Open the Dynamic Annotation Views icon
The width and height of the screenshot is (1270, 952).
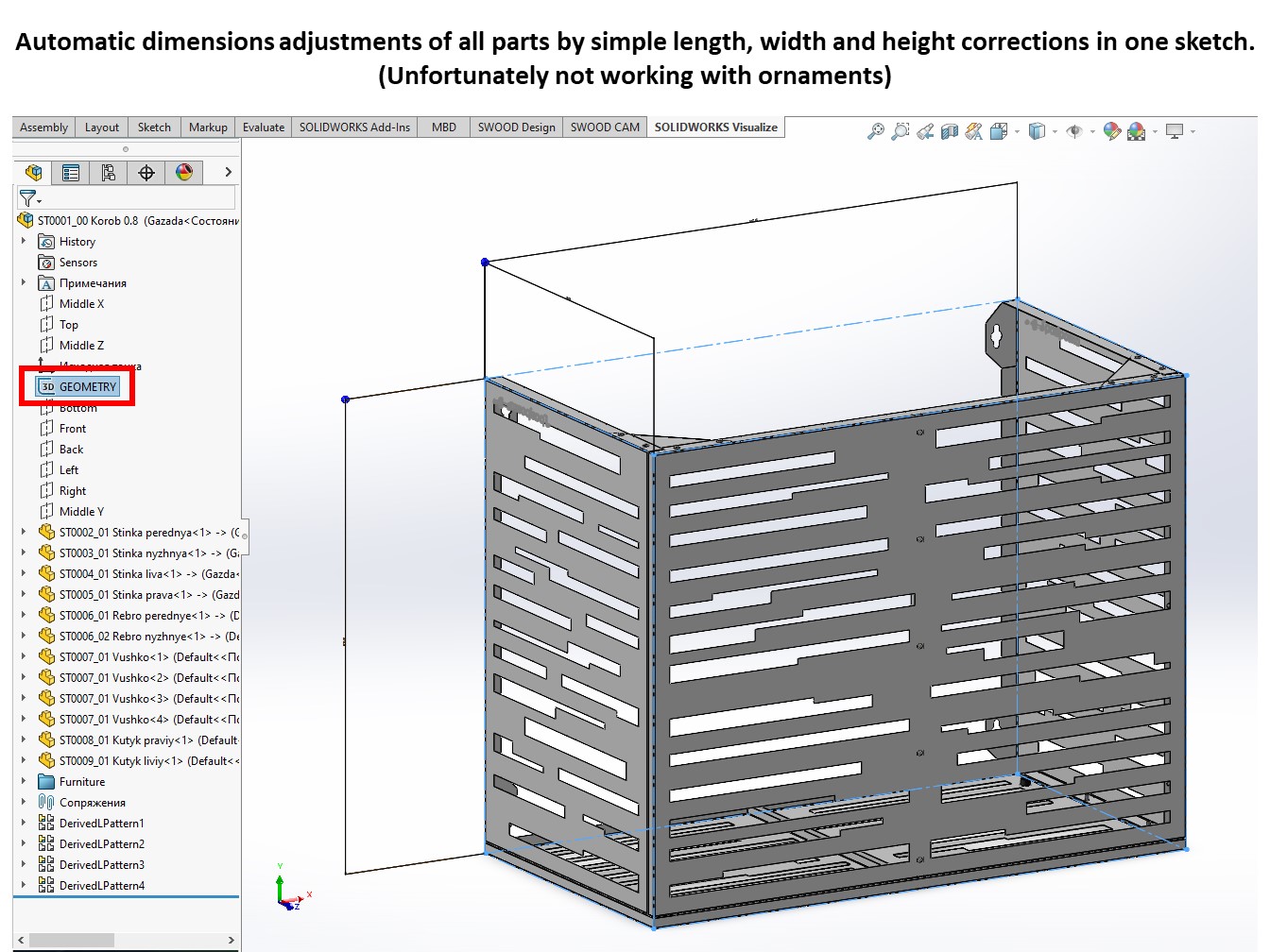(x=974, y=131)
